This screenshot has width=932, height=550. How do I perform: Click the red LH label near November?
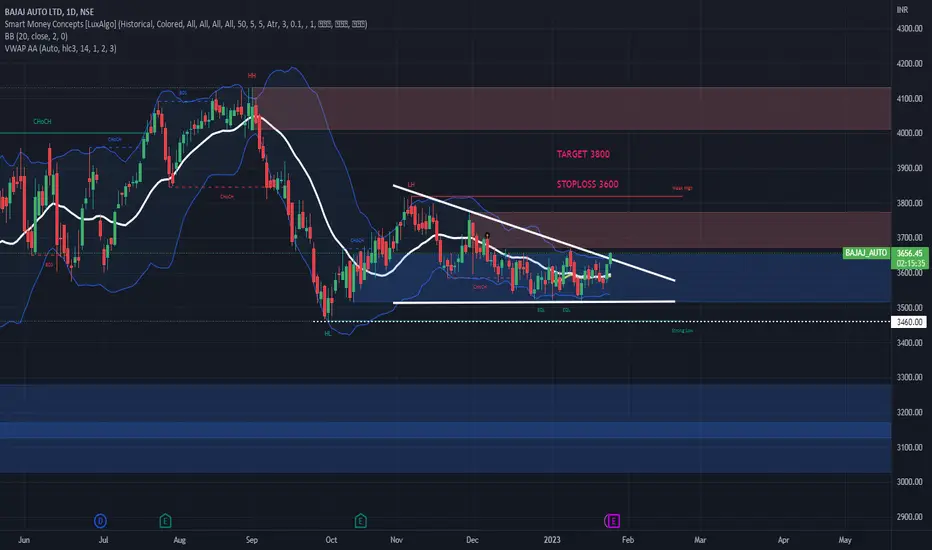411,185
